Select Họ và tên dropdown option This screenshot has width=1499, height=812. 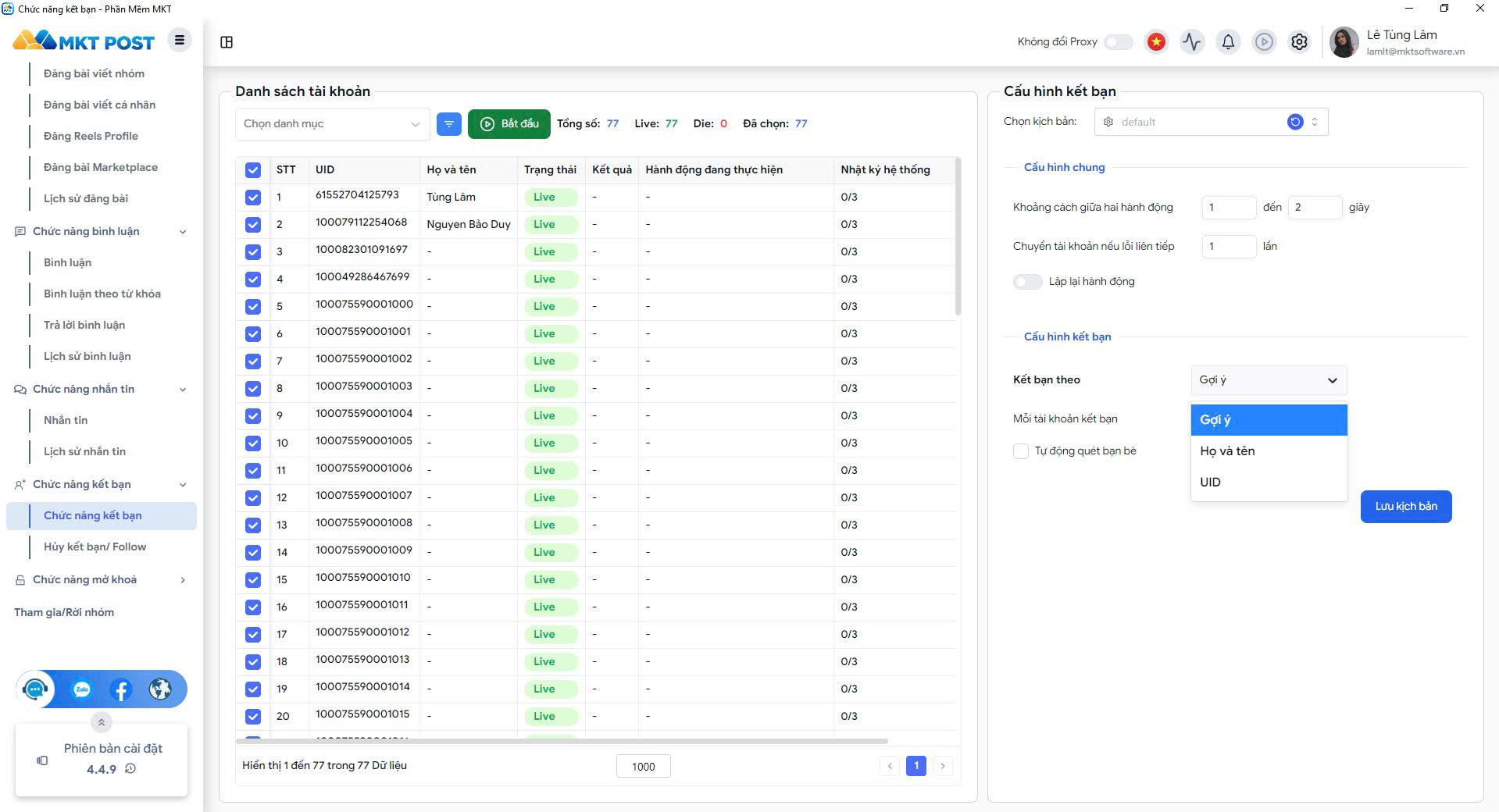point(1269,451)
